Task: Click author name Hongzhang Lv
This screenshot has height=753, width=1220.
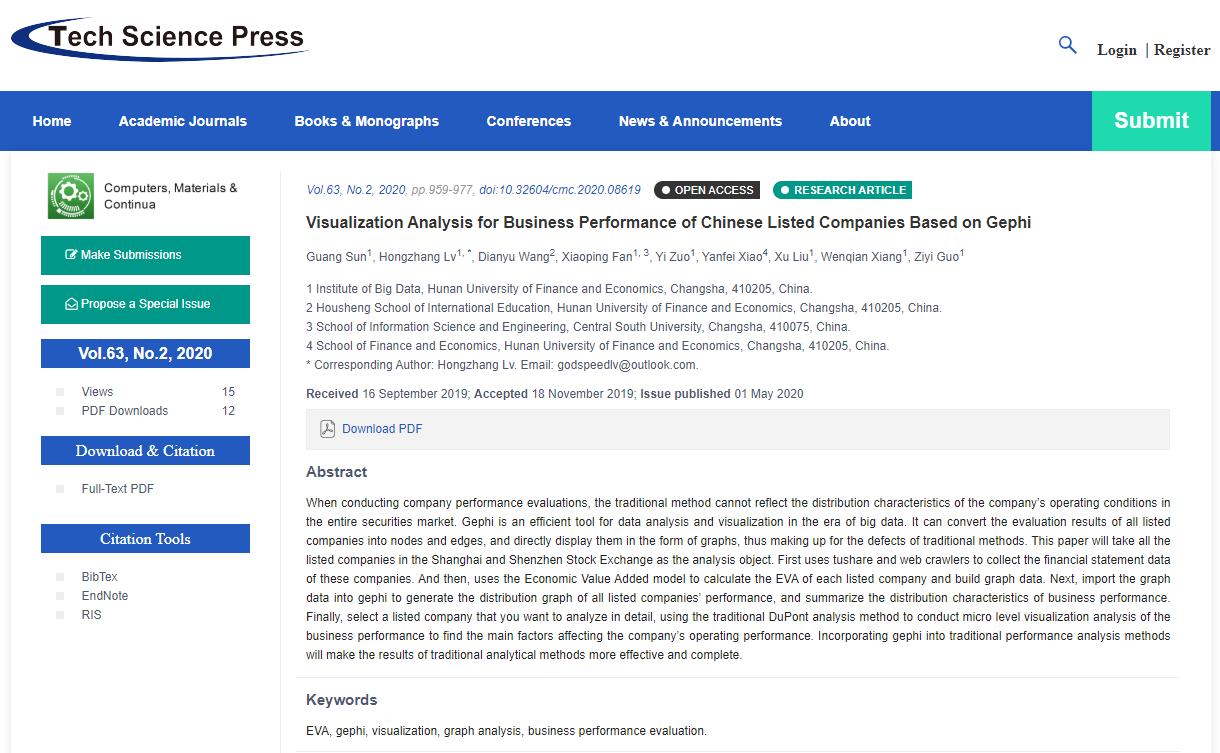Action: coord(418,257)
